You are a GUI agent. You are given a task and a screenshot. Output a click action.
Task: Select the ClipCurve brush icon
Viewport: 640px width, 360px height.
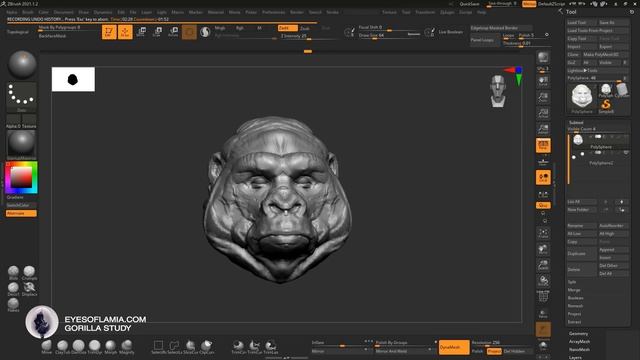pyautogui.click(x=207, y=346)
